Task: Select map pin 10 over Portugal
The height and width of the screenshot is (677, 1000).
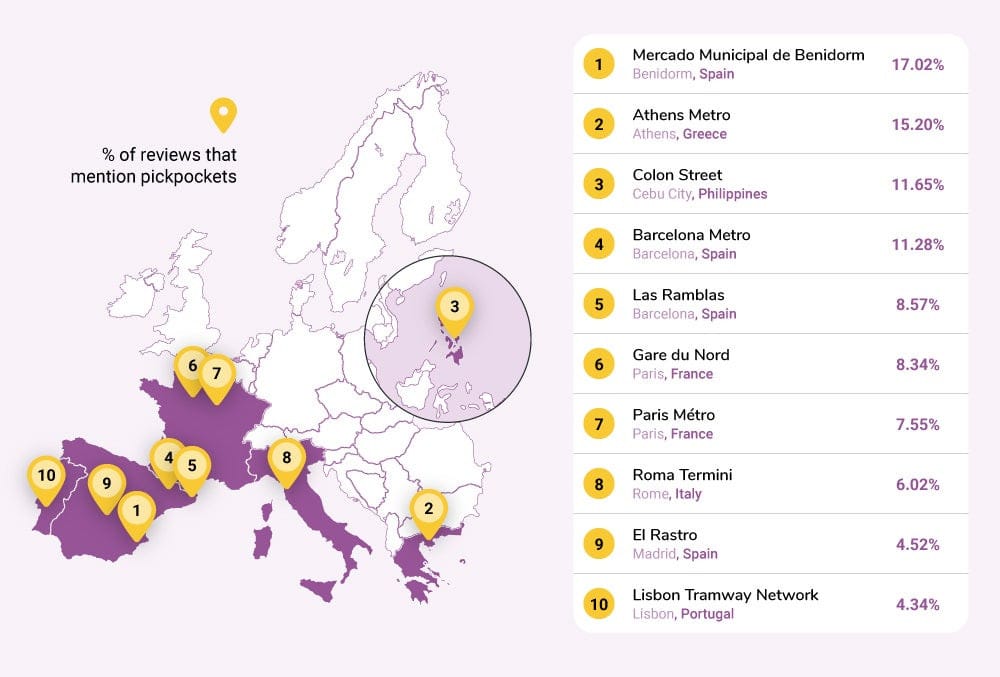Action: [45, 475]
